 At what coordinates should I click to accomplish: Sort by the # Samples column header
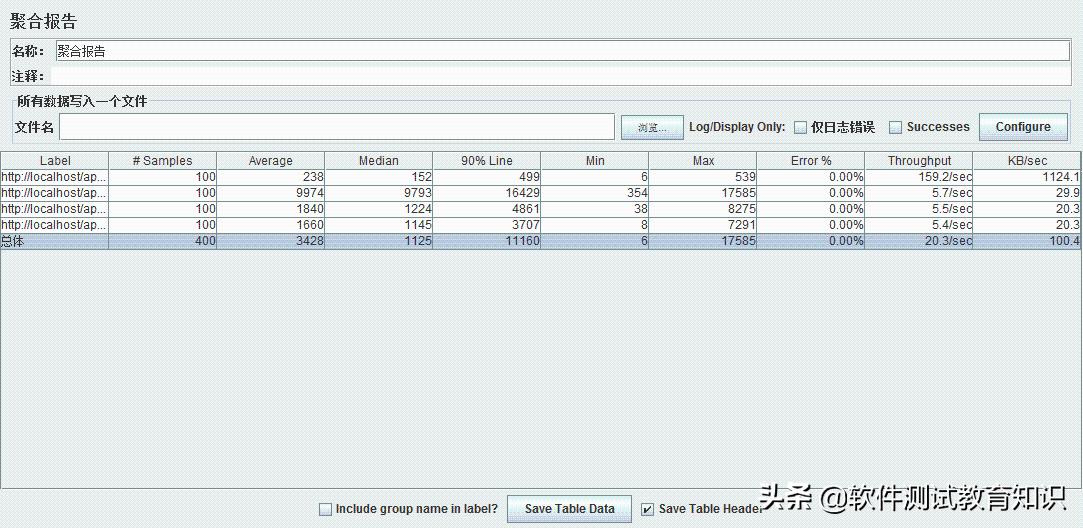pyautogui.click(x=162, y=161)
